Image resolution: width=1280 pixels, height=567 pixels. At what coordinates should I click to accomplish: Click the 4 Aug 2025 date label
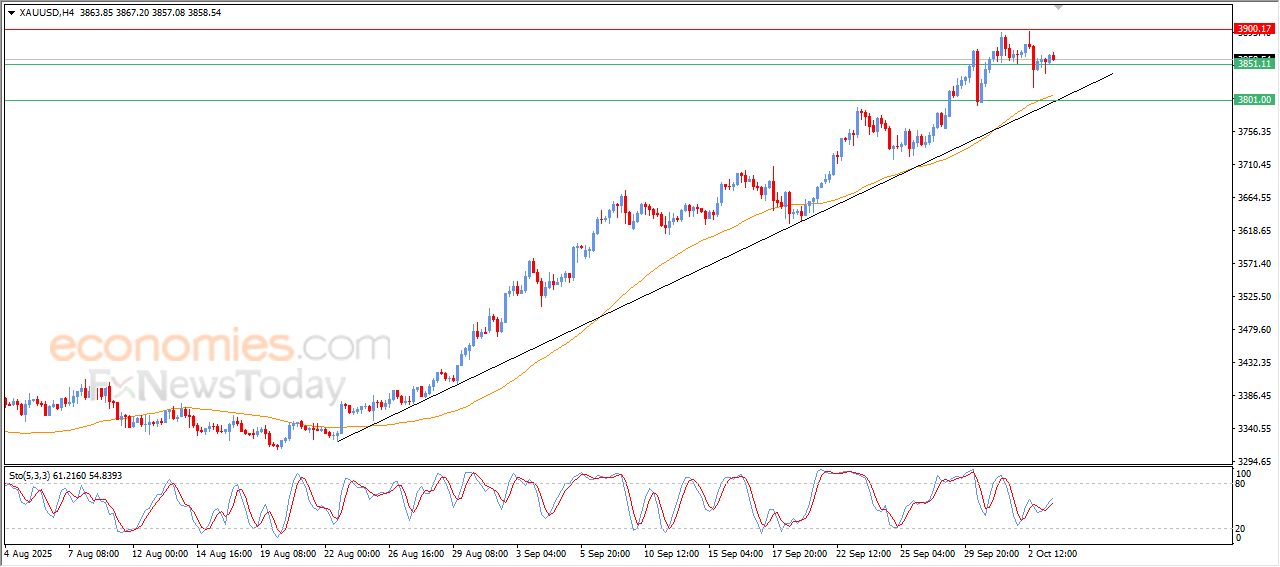pyautogui.click(x=27, y=553)
